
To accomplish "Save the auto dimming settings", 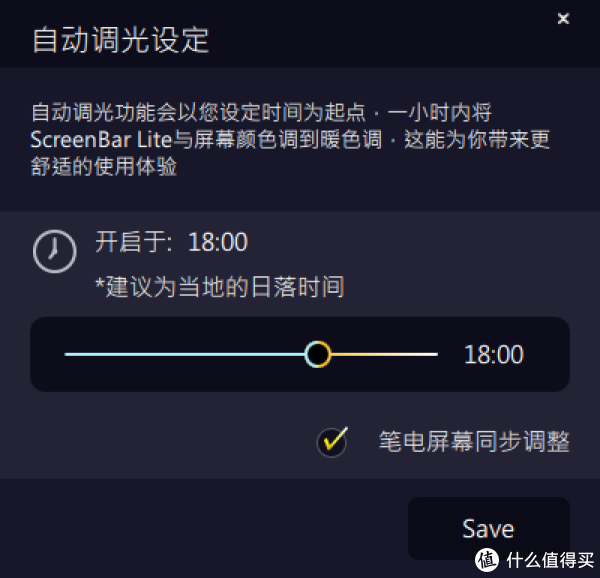I will (x=489, y=529).
